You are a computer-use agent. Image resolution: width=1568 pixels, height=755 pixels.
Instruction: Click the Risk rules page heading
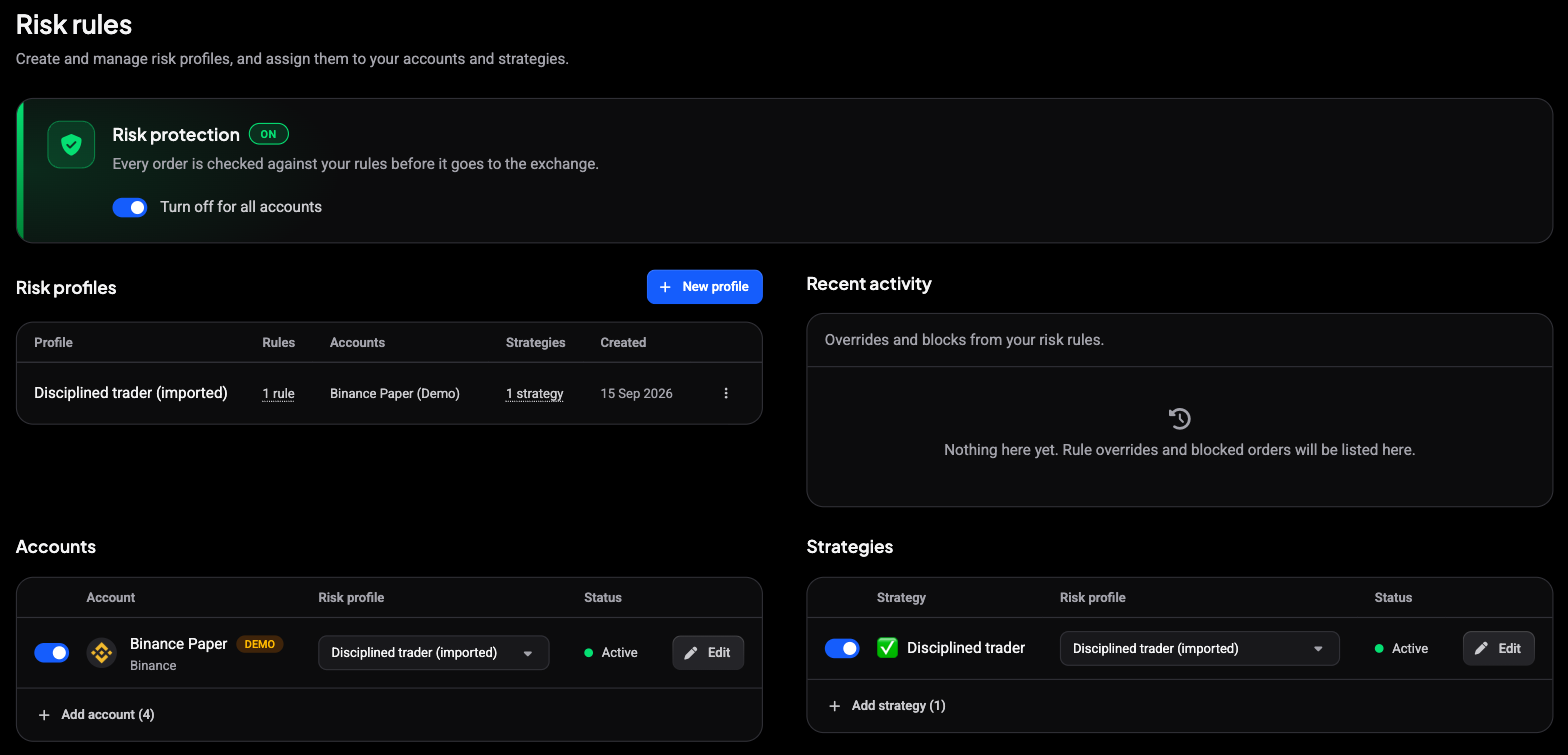[x=74, y=24]
